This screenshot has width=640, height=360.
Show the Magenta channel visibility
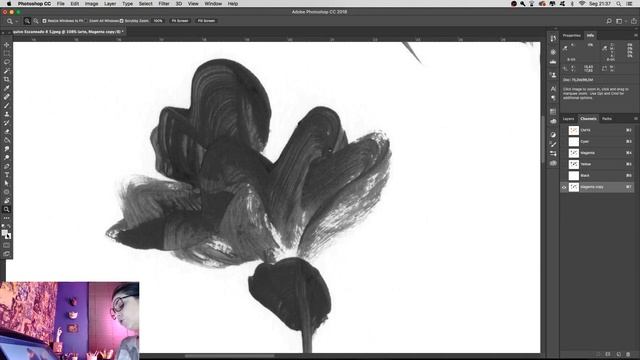click(564, 153)
